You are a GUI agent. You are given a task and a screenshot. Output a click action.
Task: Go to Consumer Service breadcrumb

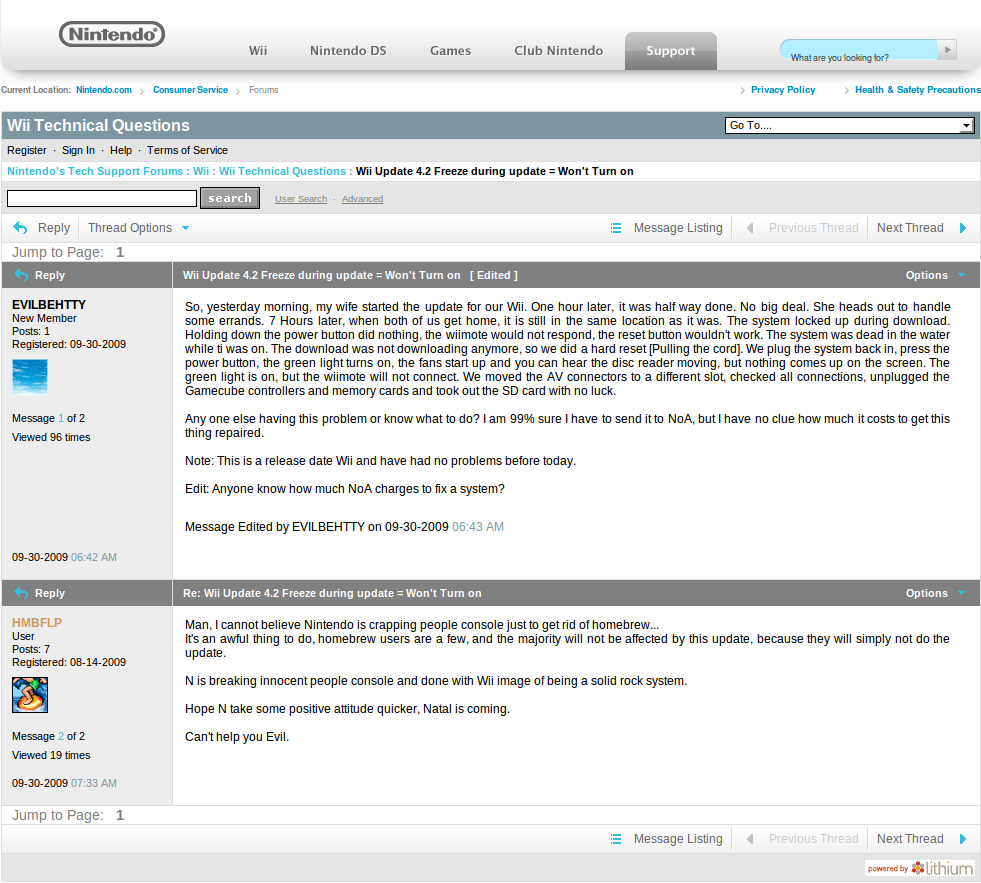tap(190, 90)
